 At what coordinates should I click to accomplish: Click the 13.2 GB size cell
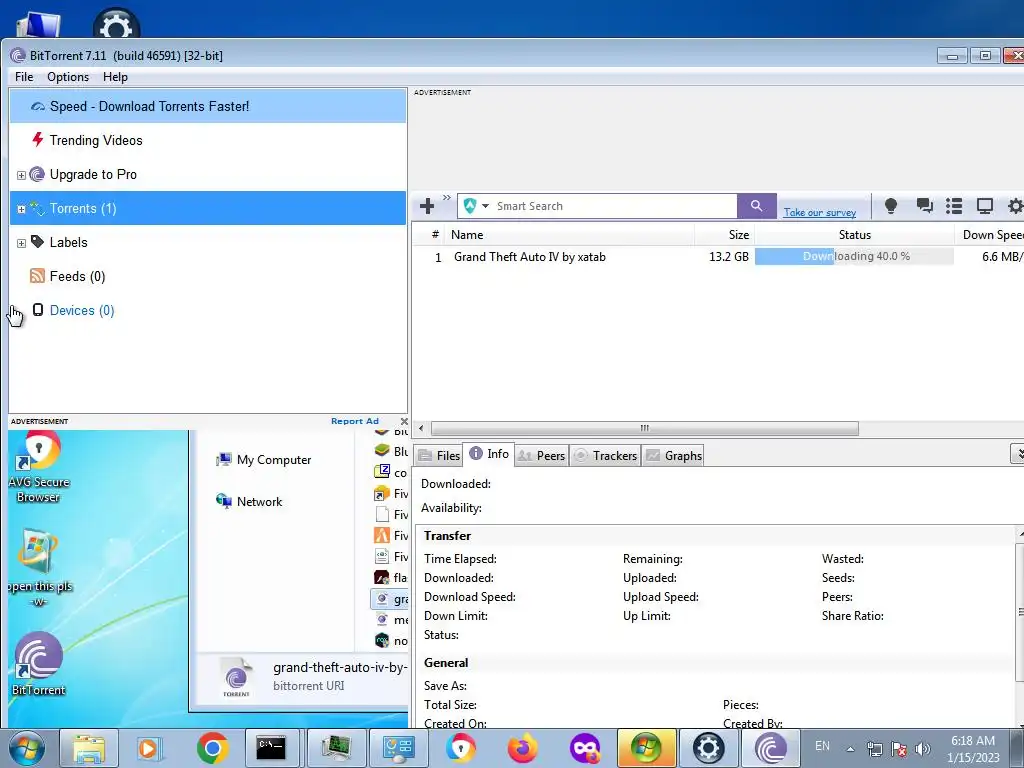(x=729, y=257)
